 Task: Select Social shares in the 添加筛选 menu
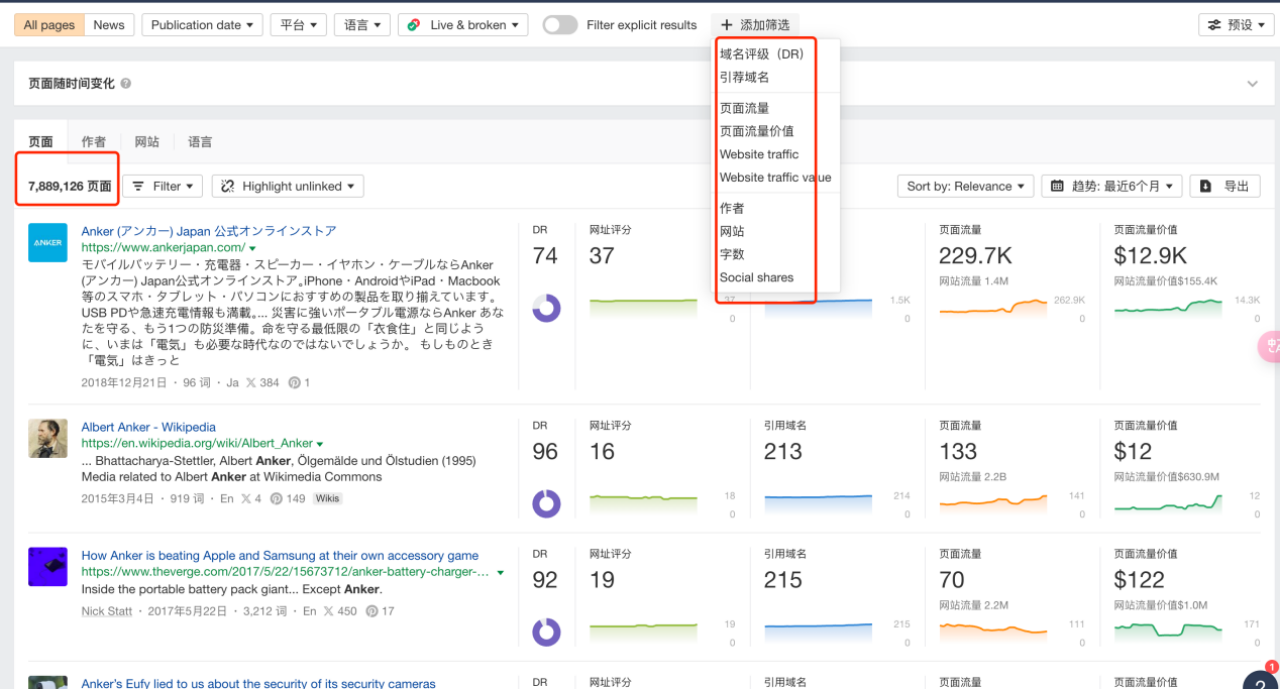[755, 278]
